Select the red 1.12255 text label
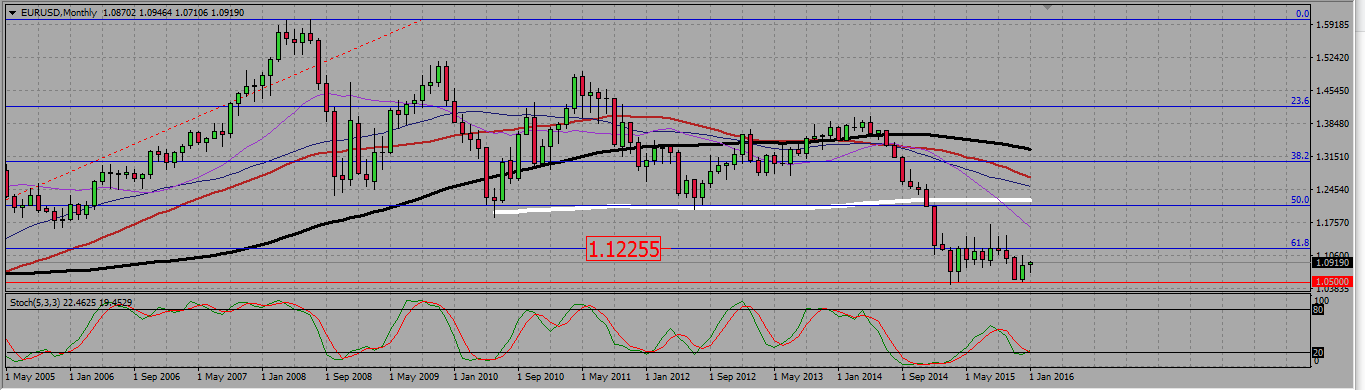1365x390 pixels. 623,250
